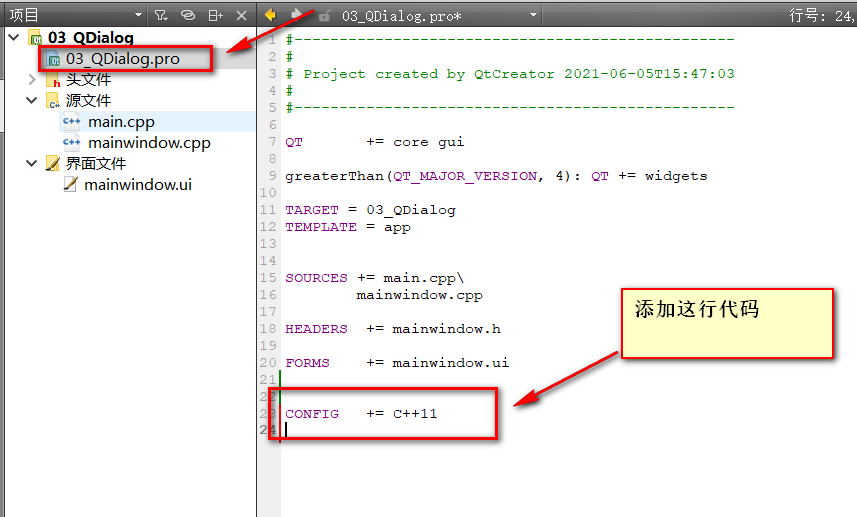Viewport: 857px width, 517px height.
Task: Toggle synchronize with editor link icon
Action: (187, 15)
